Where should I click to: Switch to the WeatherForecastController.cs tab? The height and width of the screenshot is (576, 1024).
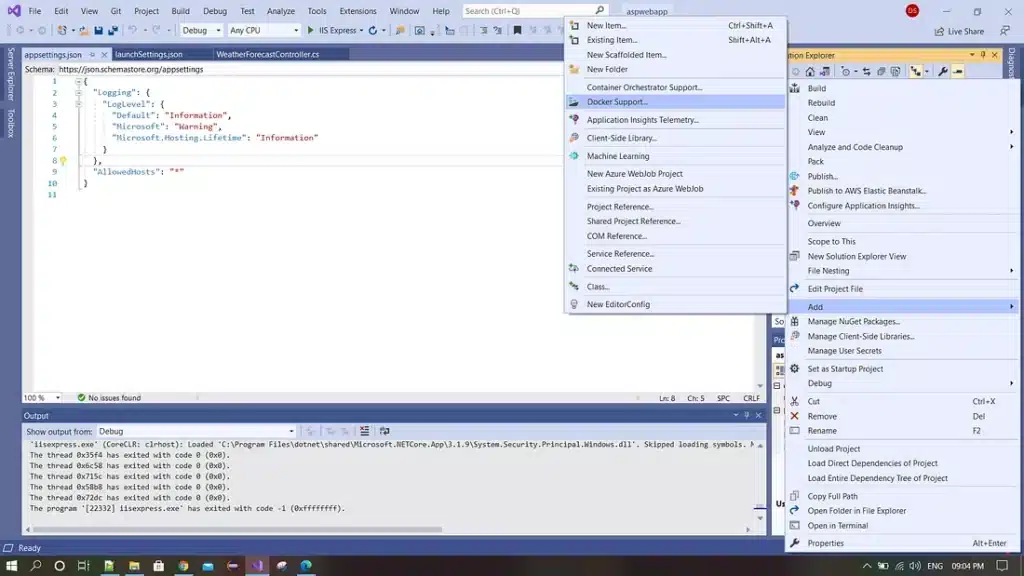click(268, 55)
